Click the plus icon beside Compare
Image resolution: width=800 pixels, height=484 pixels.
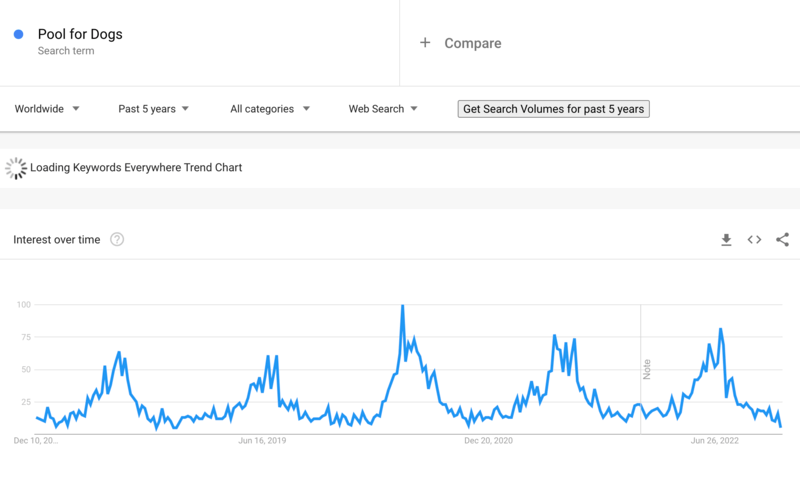425,43
